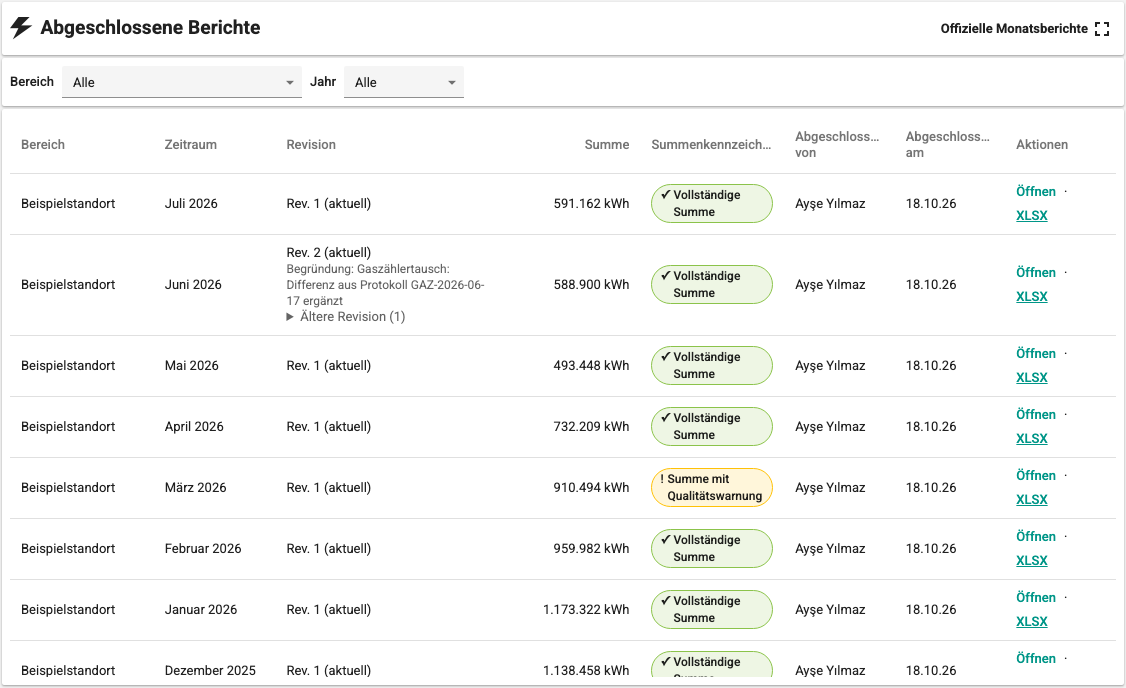The image size is (1126, 688).
Task: Open the April 2026 report
Action: pyautogui.click(x=1036, y=415)
